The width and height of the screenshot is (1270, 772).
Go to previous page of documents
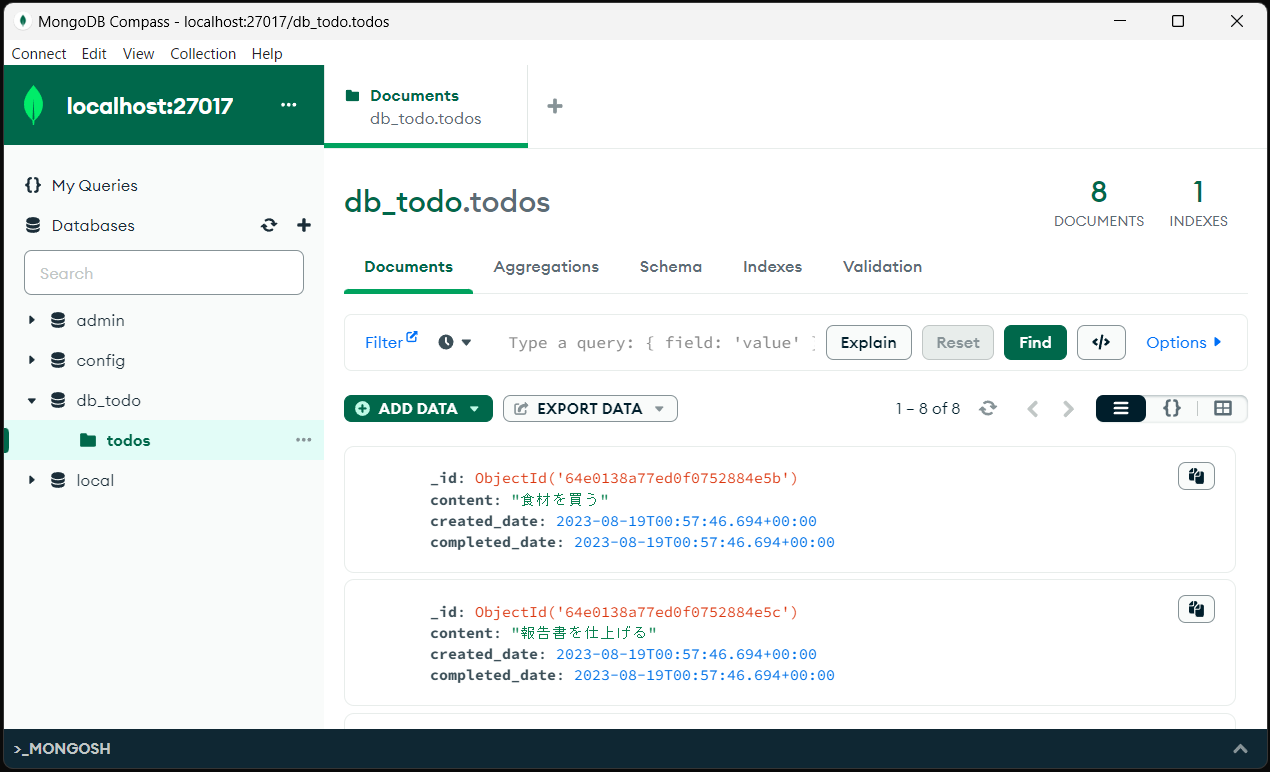(x=1033, y=408)
